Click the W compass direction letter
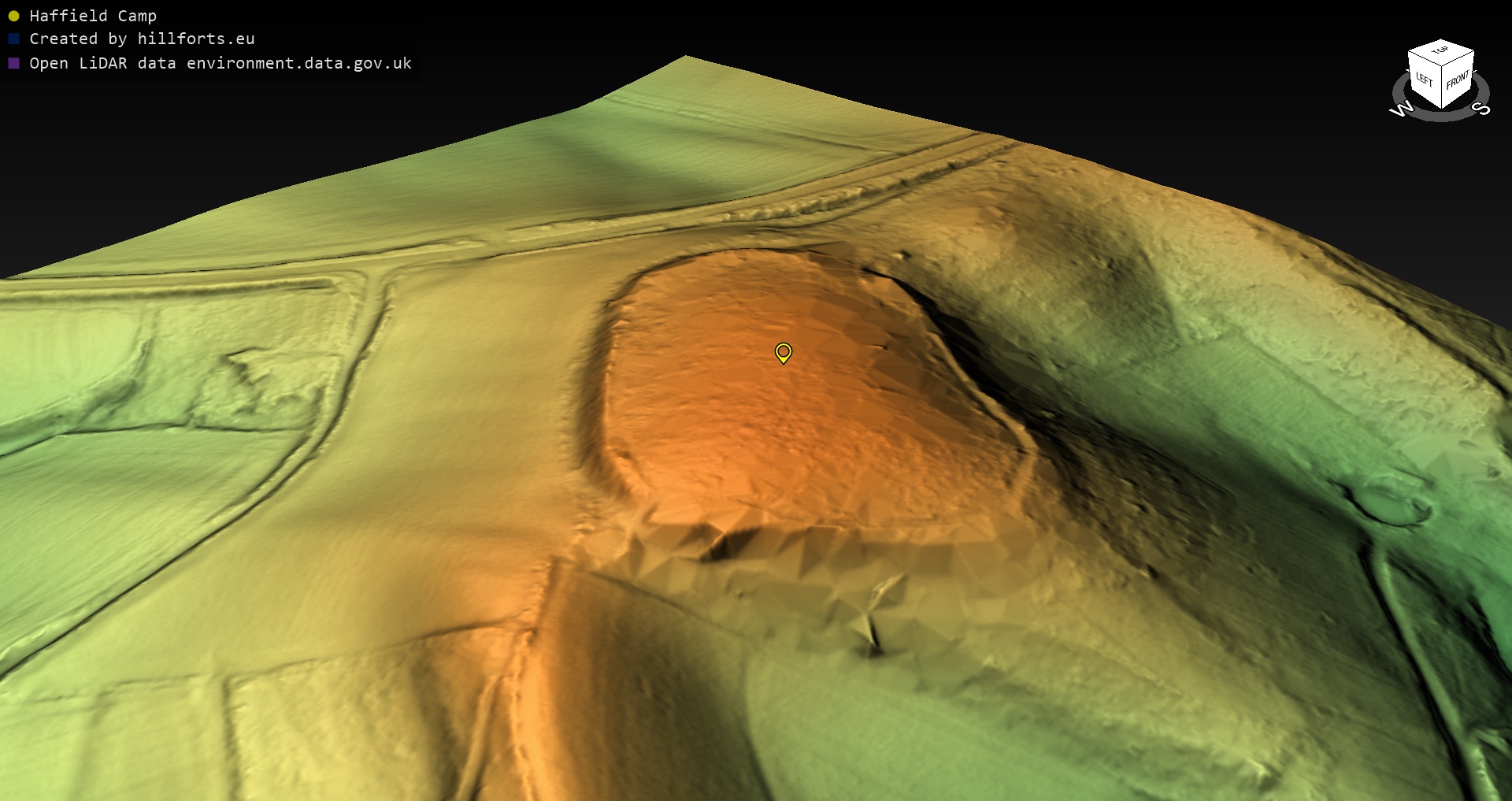 pos(1401,109)
